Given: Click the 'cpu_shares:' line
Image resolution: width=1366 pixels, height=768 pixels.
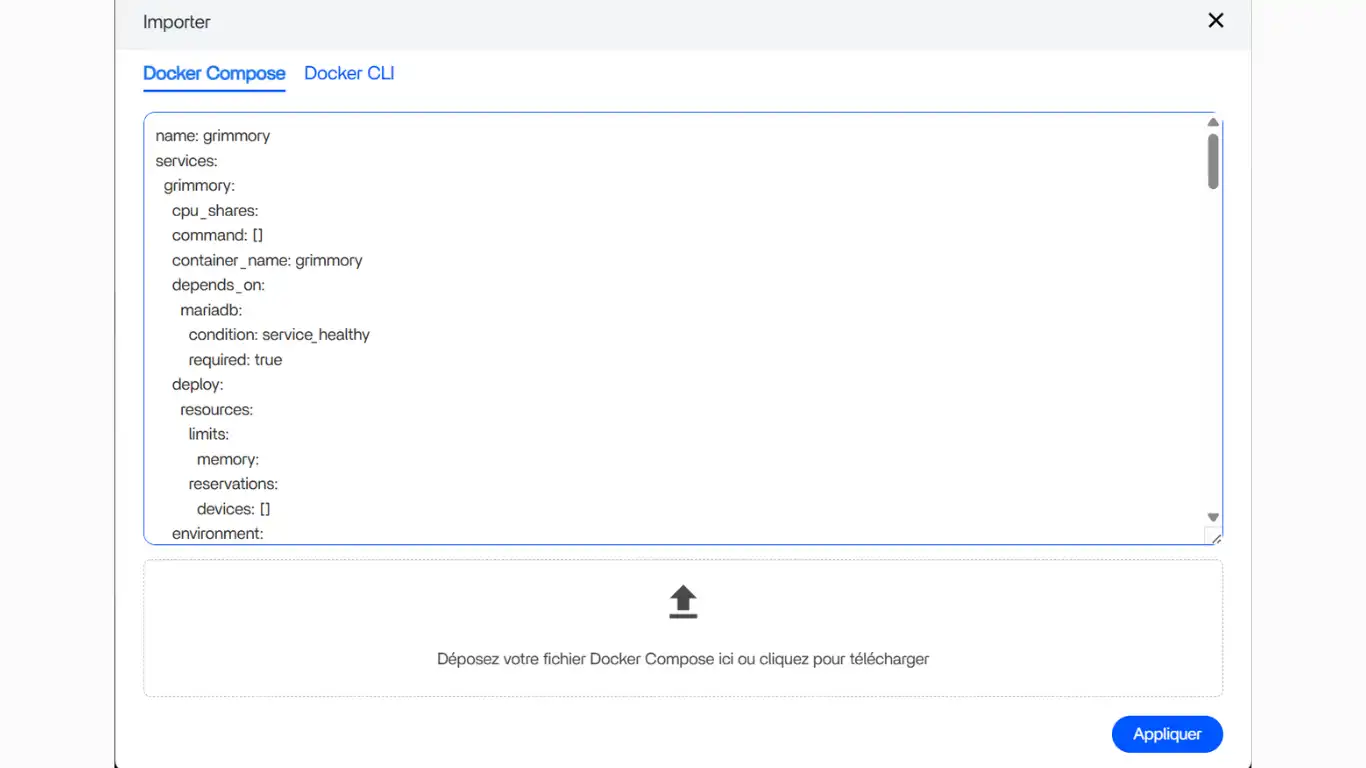Looking at the screenshot, I should (x=215, y=211).
